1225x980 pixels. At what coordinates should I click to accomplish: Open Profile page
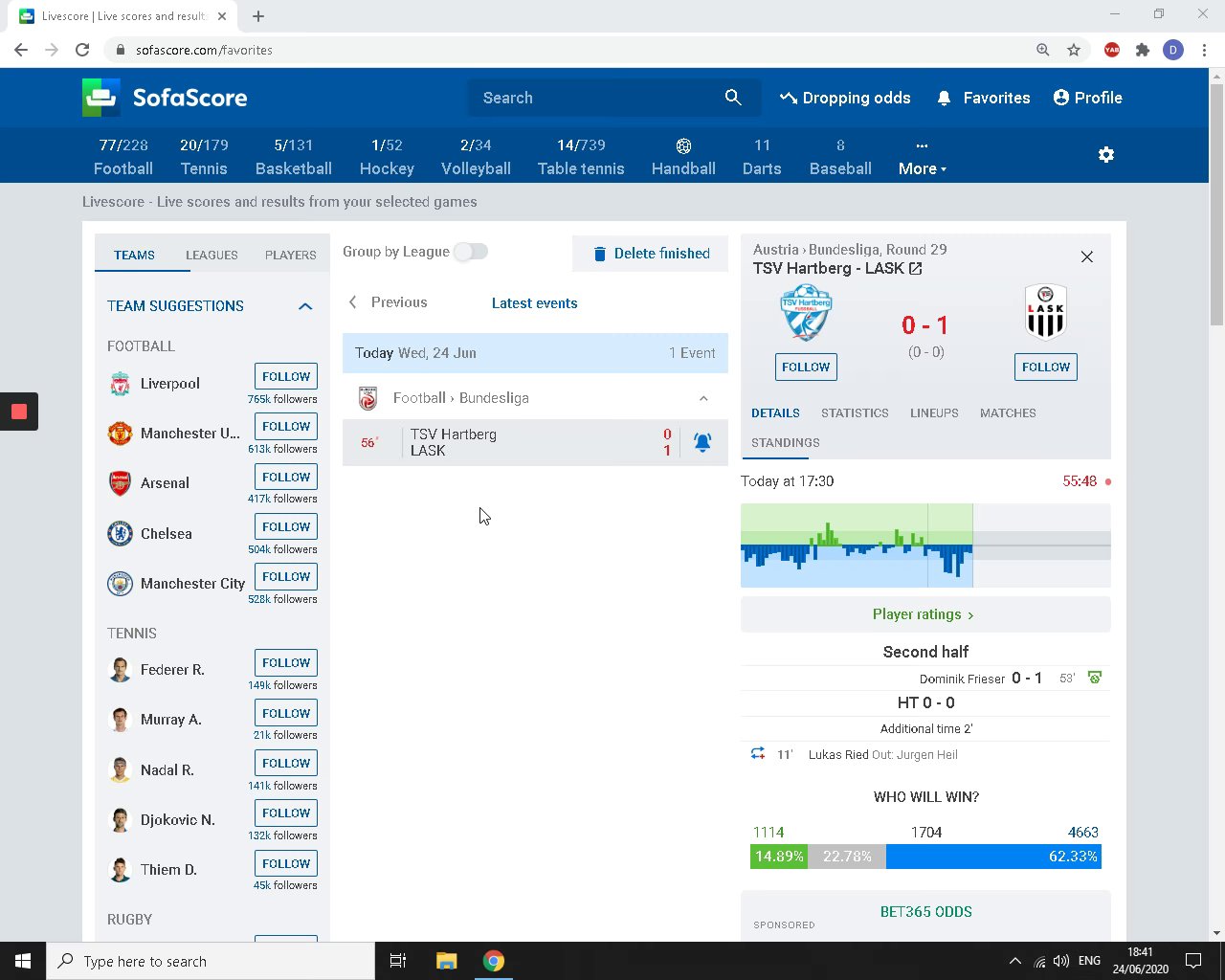(1088, 98)
